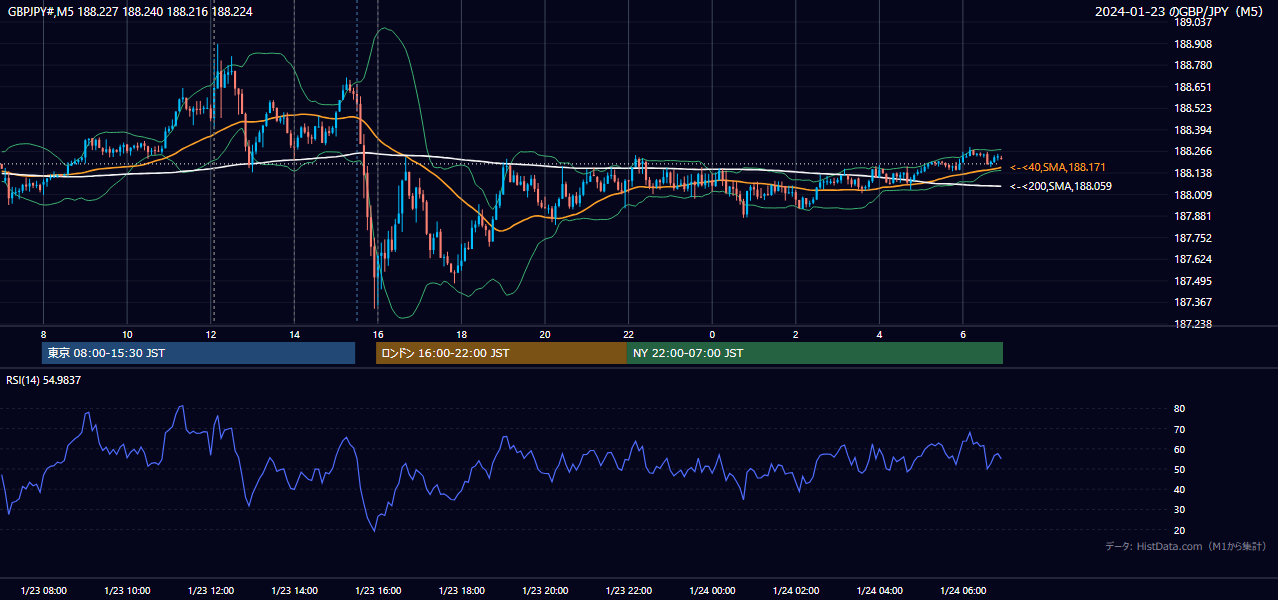1278x600 pixels.
Task: Click the 1/24 02:00 date label
Action: pos(796,591)
